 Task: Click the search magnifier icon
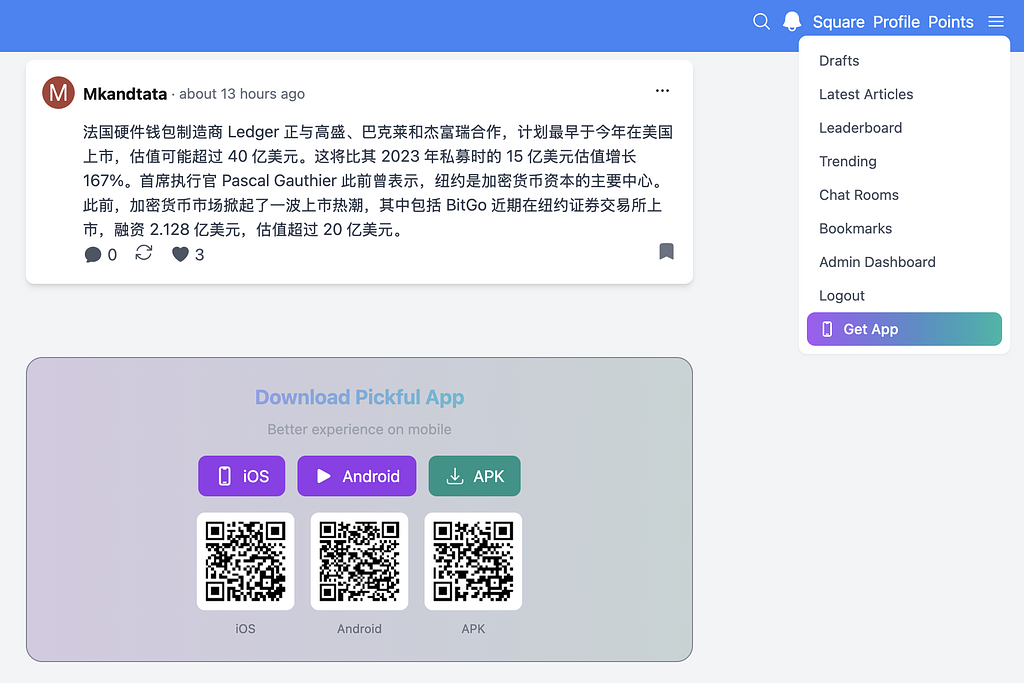[761, 22]
